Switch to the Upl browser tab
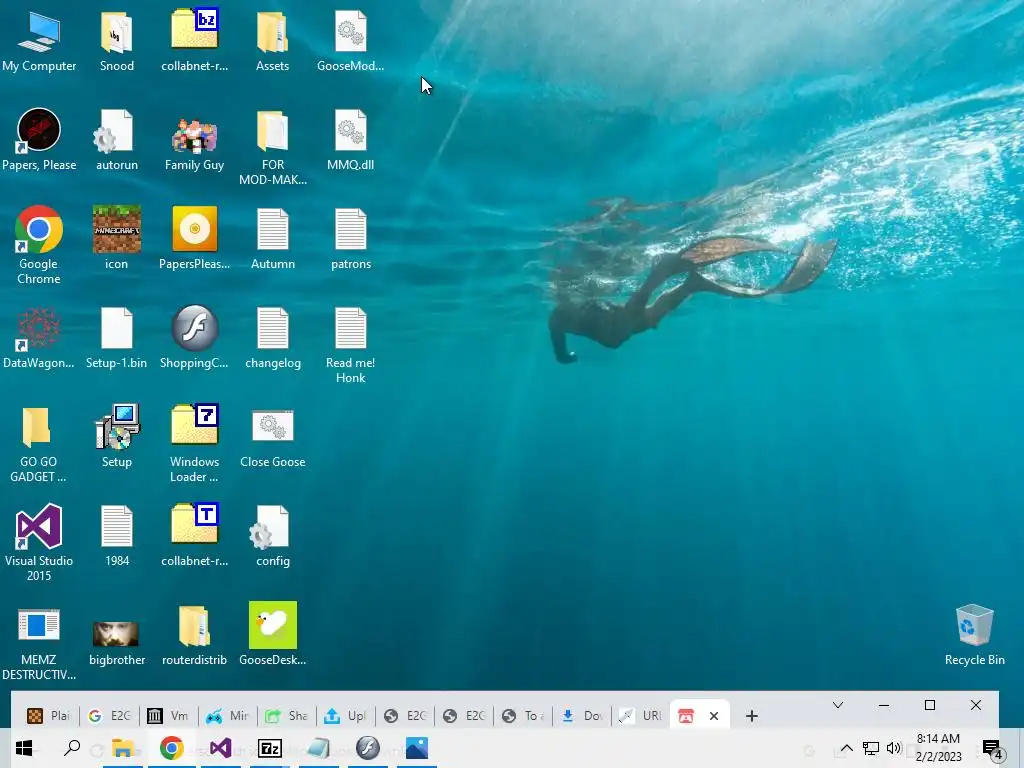 (345, 716)
